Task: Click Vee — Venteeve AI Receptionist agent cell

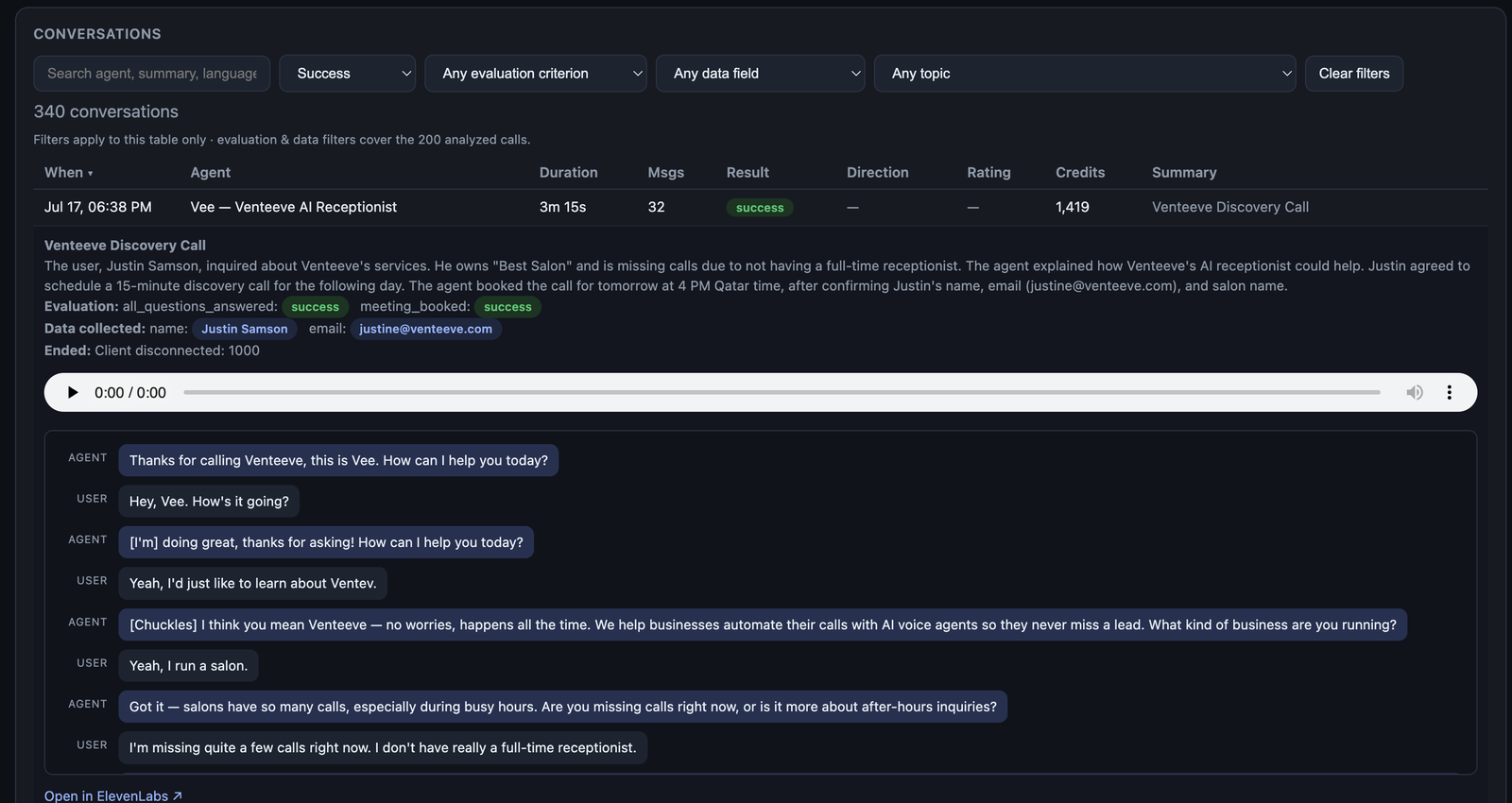Action: pyautogui.click(x=293, y=207)
